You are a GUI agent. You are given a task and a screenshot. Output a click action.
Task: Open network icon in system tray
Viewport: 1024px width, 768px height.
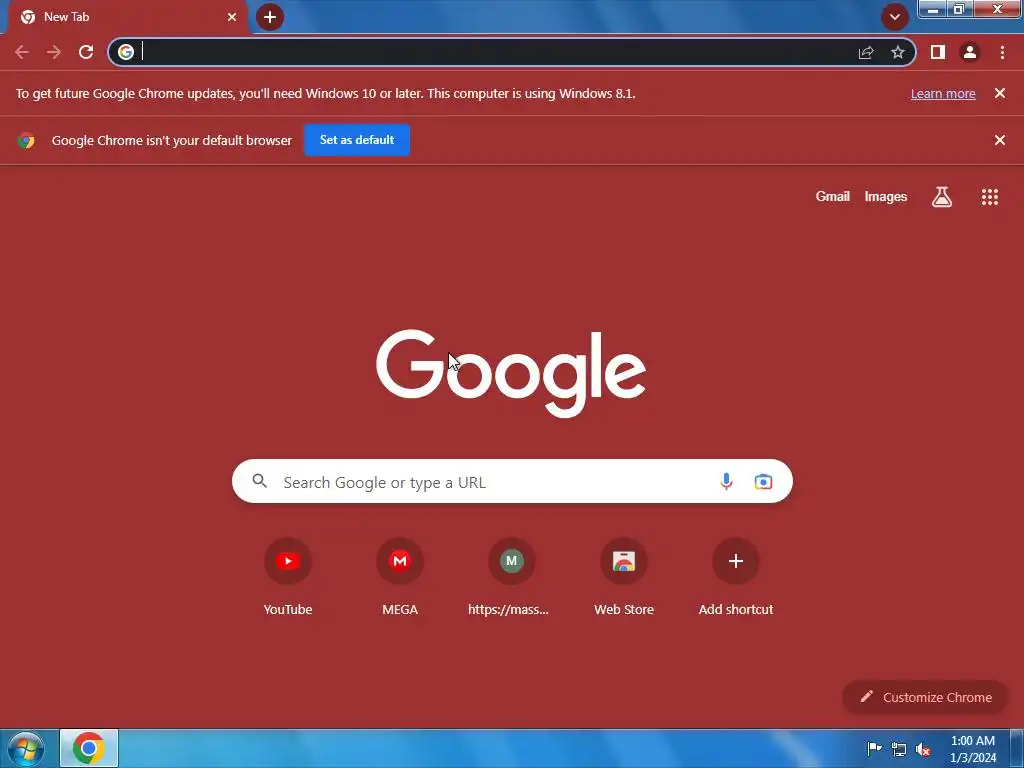point(899,749)
